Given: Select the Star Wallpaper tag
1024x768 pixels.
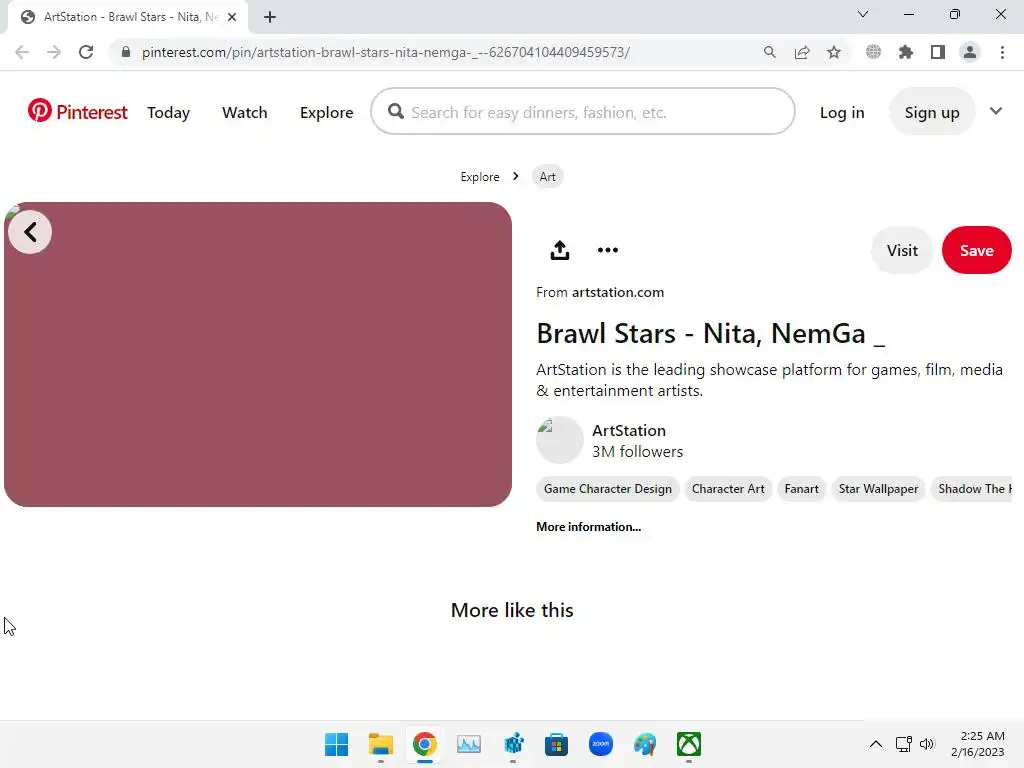Looking at the screenshot, I should click(878, 489).
